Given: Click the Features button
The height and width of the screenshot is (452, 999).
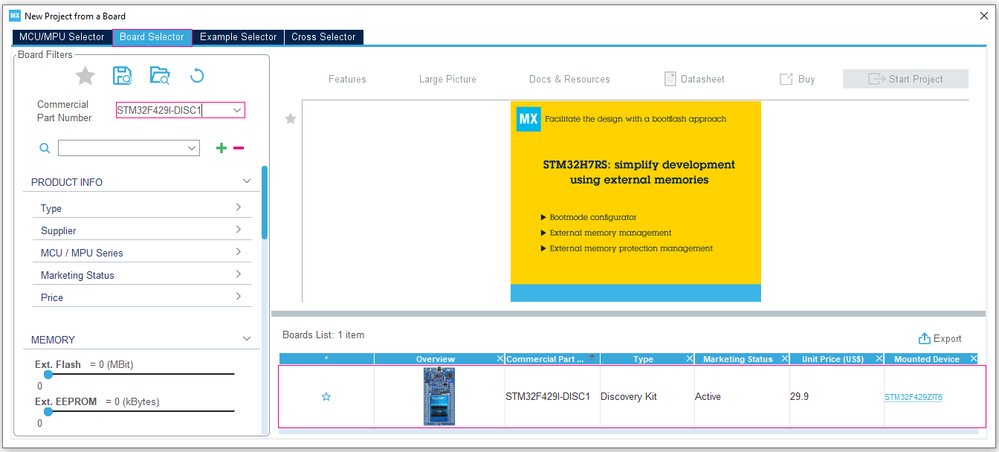Looking at the screenshot, I should click(347, 79).
